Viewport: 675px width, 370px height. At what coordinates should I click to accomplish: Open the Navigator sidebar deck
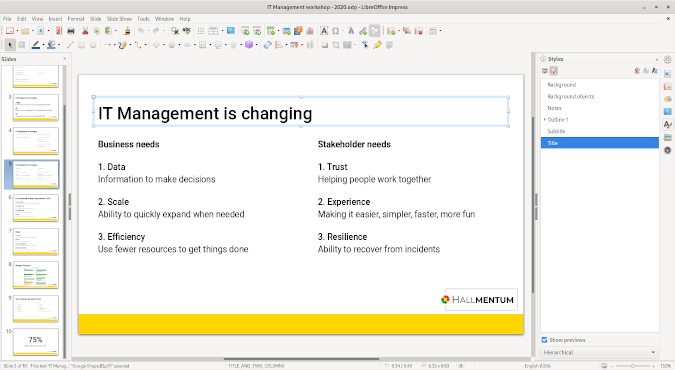pyautogui.click(x=668, y=150)
